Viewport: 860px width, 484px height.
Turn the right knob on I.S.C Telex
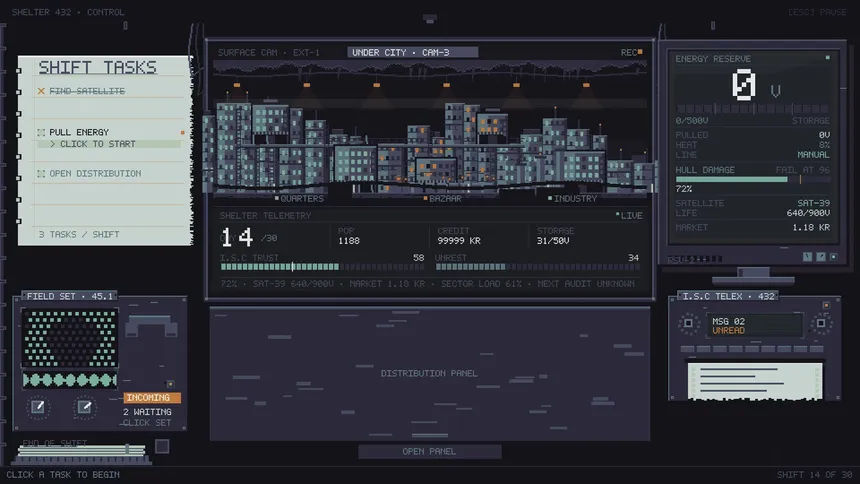pos(821,323)
